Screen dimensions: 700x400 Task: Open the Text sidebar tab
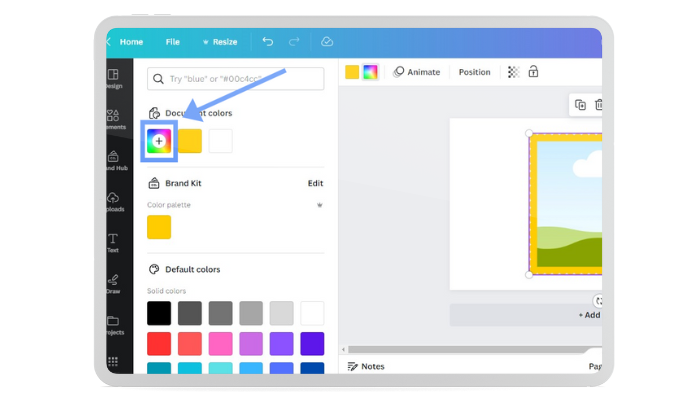tap(112, 243)
